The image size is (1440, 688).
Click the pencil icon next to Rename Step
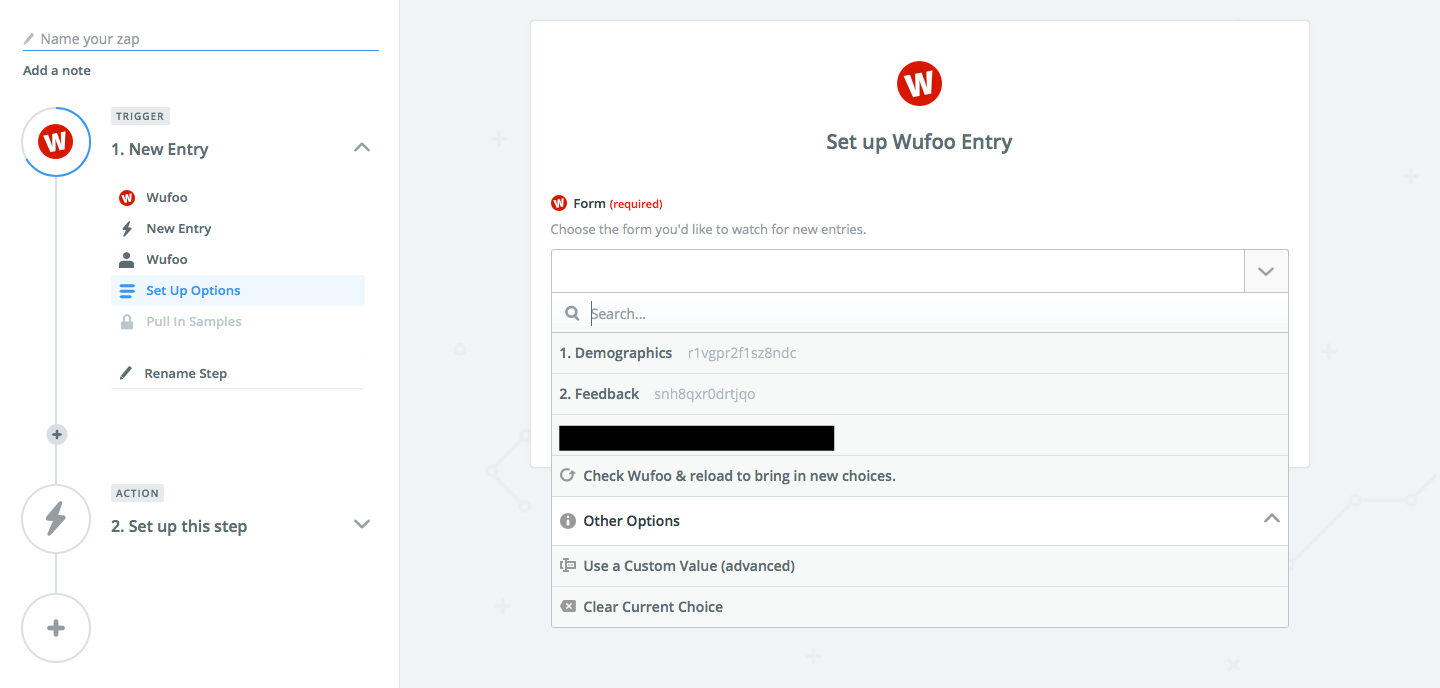coord(126,373)
